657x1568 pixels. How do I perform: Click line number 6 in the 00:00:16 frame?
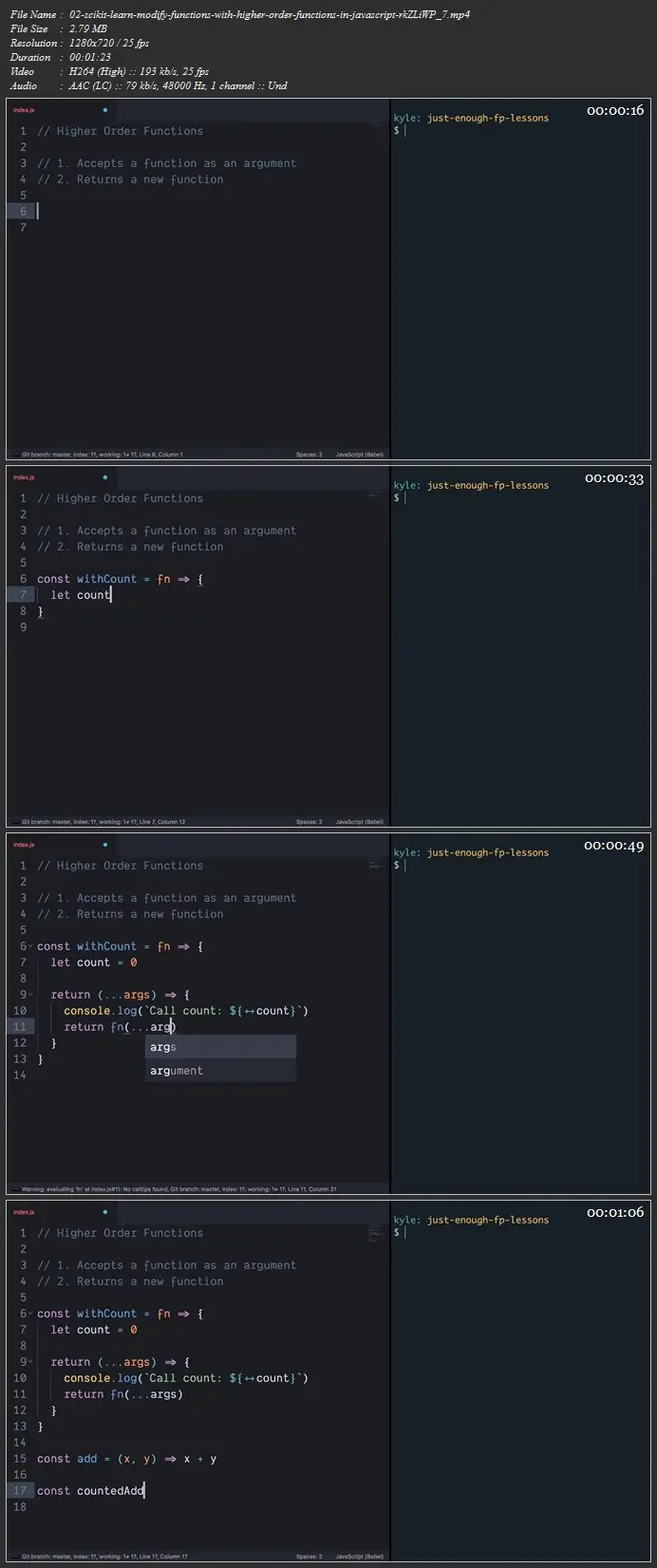[x=23, y=211]
